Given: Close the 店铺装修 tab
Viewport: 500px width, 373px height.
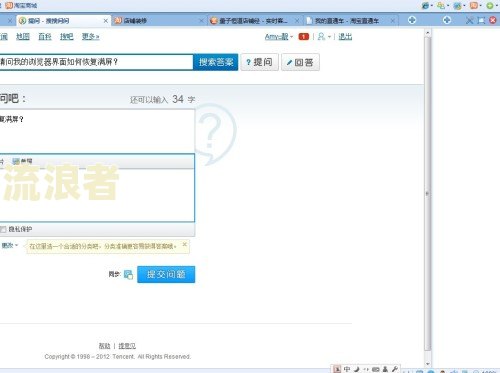Looking at the screenshot, I should pyautogui.click(x=201, y=21).
